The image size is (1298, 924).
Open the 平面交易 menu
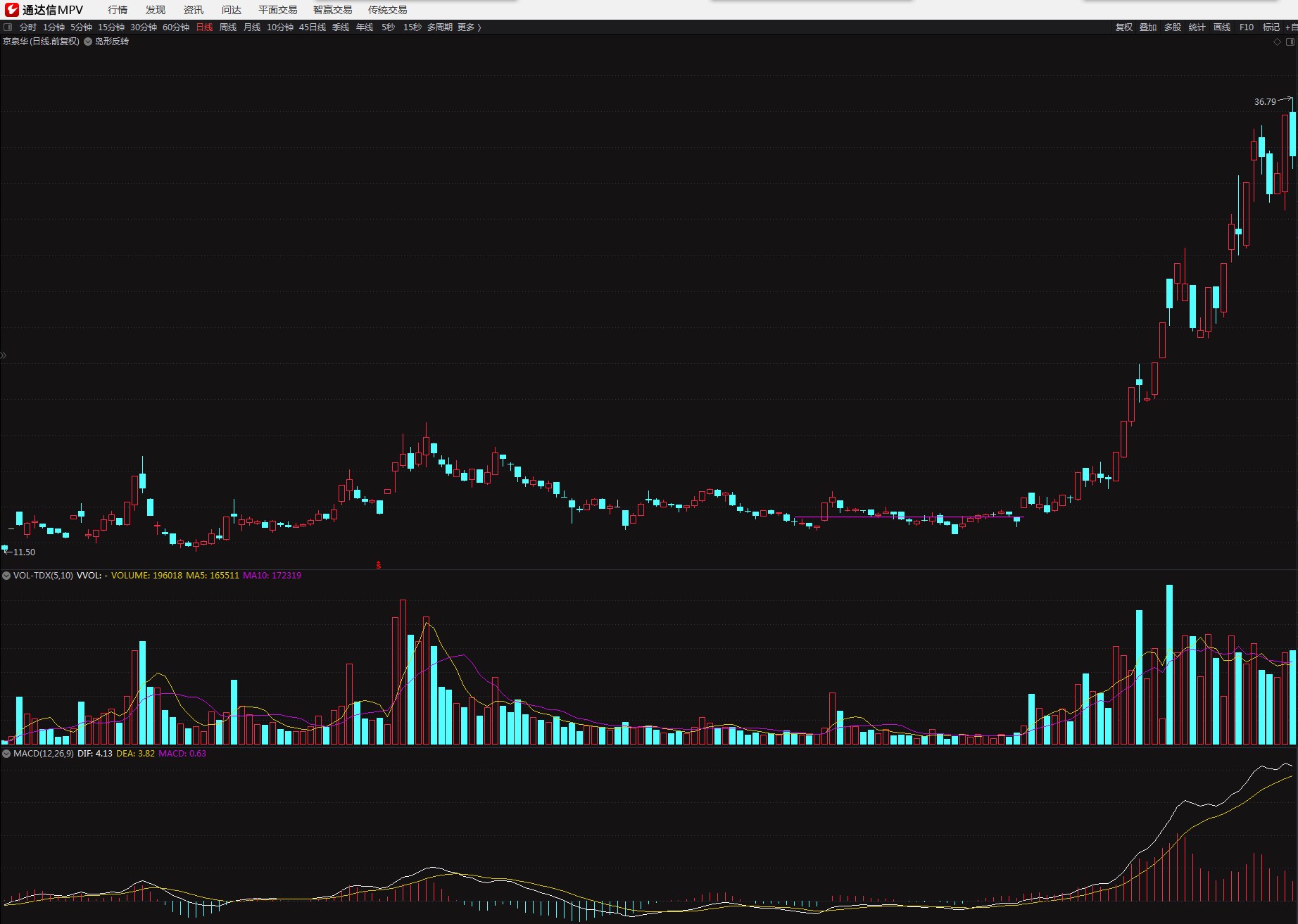278,10
